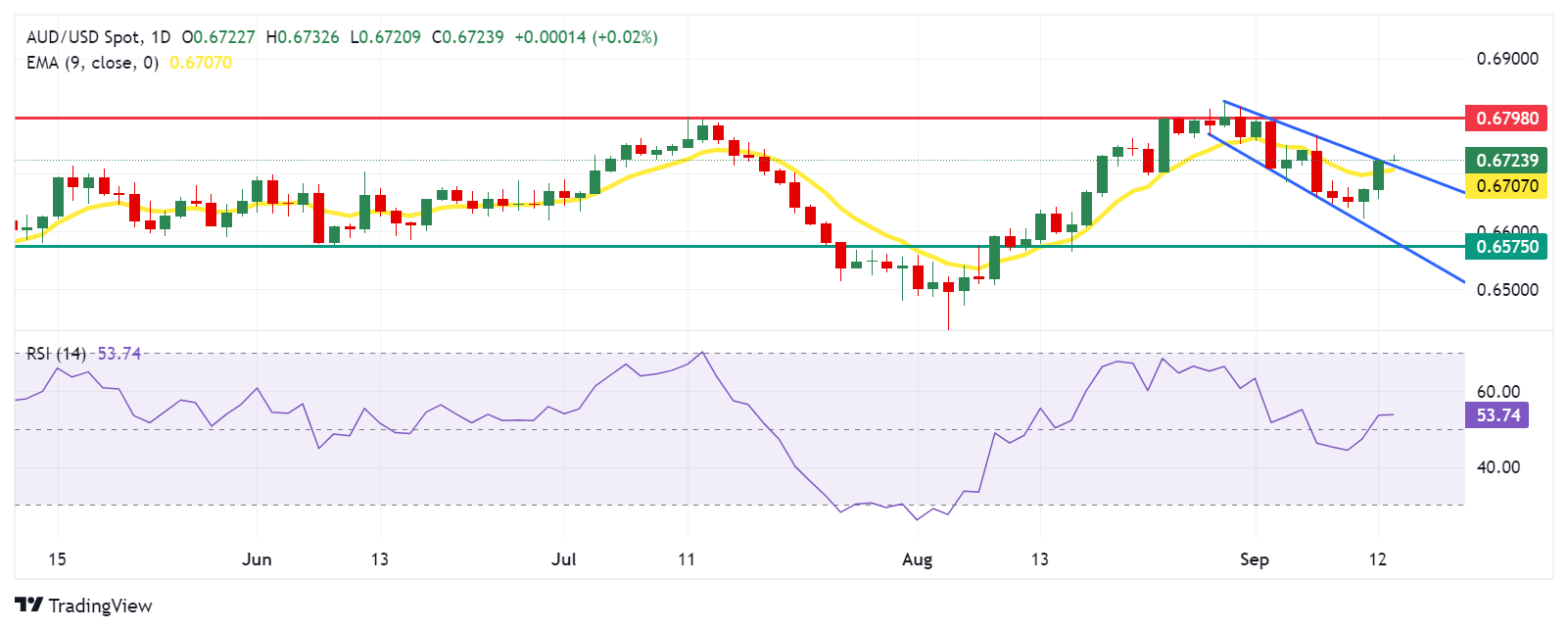1568x631 pixels.
Task: Select the Sep date on time axis
Action: [1254, 559]
